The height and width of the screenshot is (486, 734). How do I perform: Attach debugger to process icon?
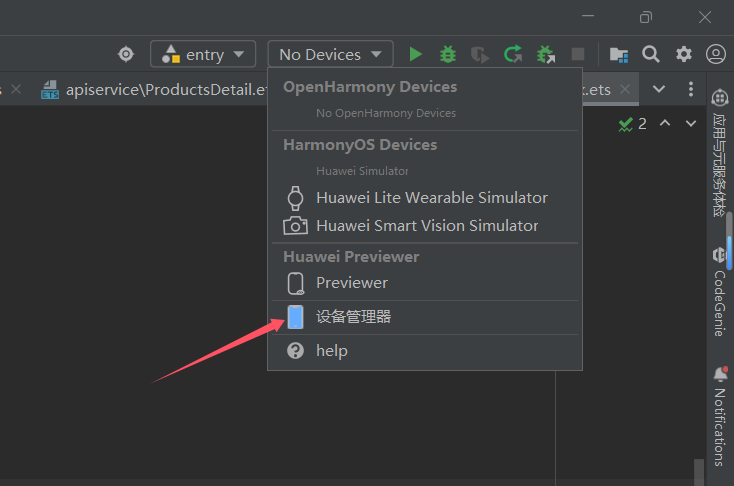point(546,54)
